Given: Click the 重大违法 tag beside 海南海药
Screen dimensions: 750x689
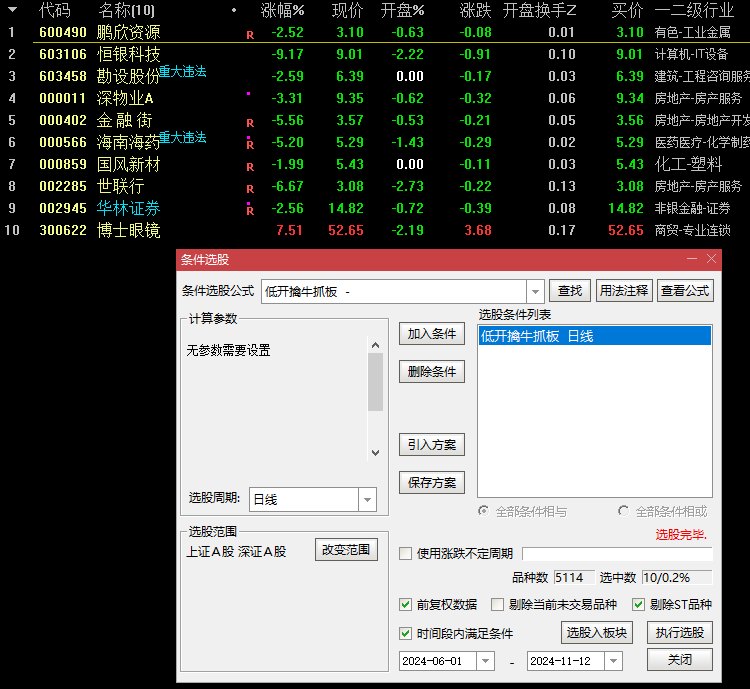Looking at the screenshot, I should (x=182, y=138).
